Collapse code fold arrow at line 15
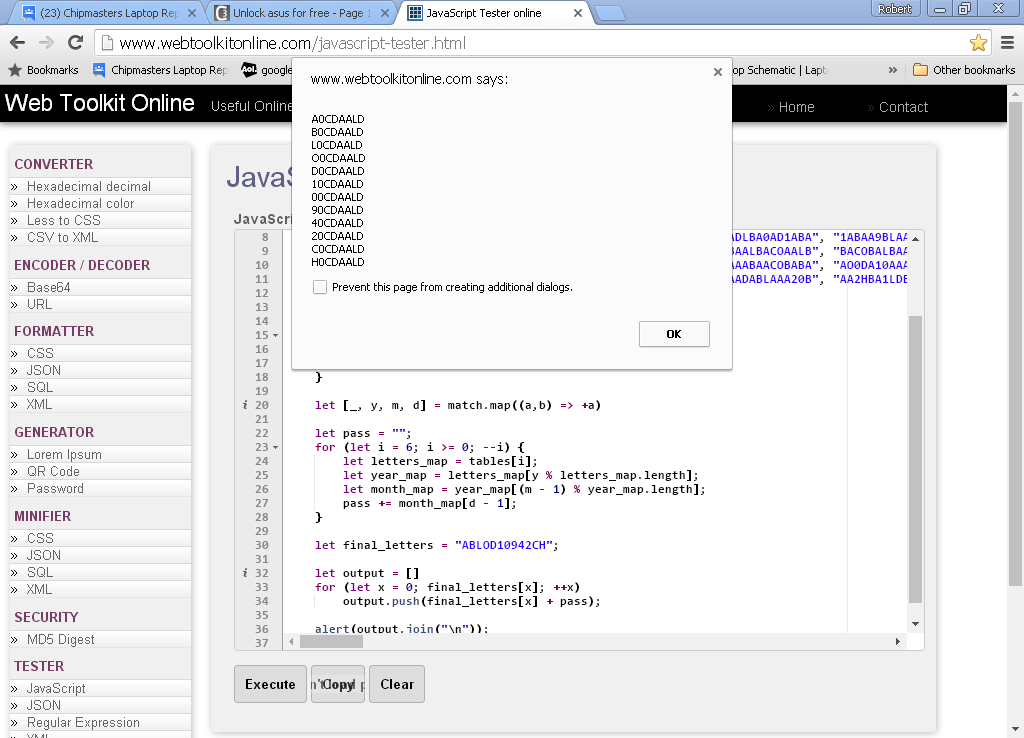Viewport: 1024px width, 738px height. 275,336
